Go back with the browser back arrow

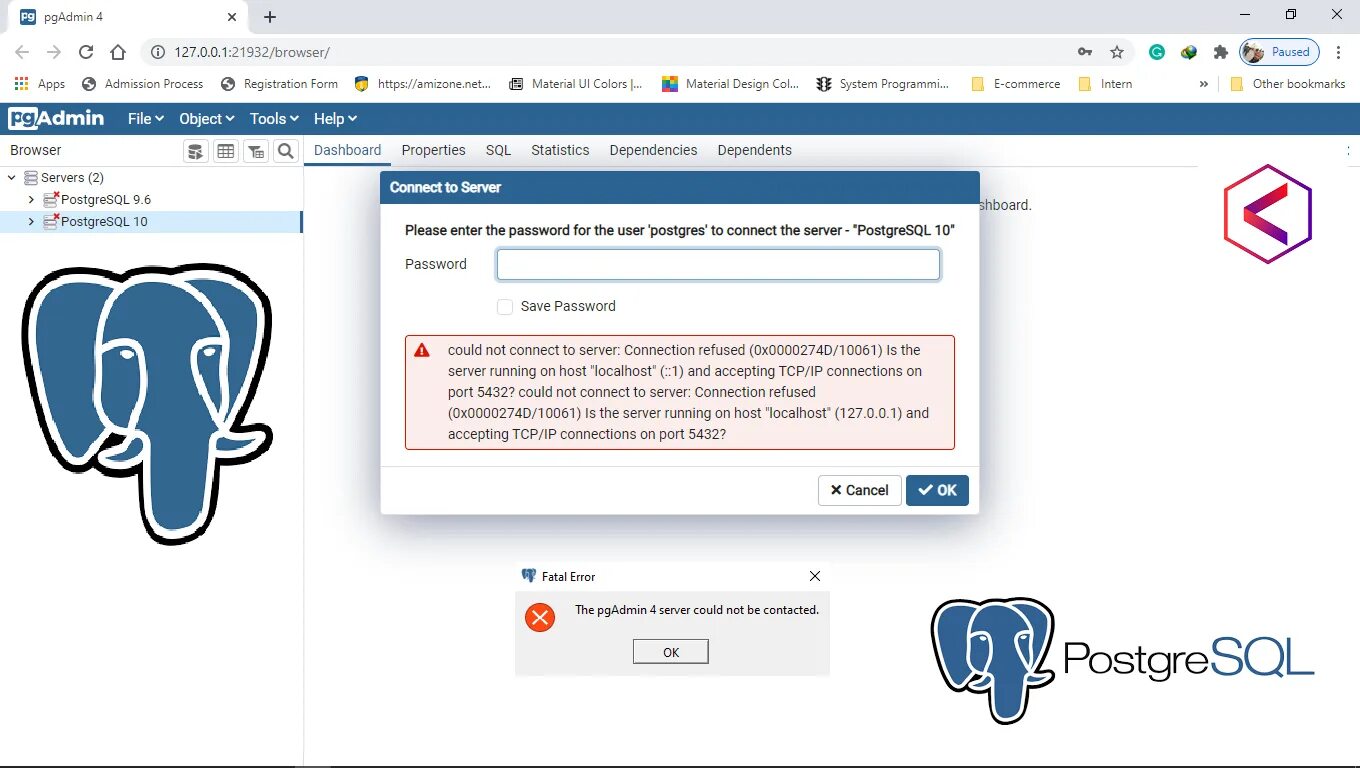tap(22, 52)
